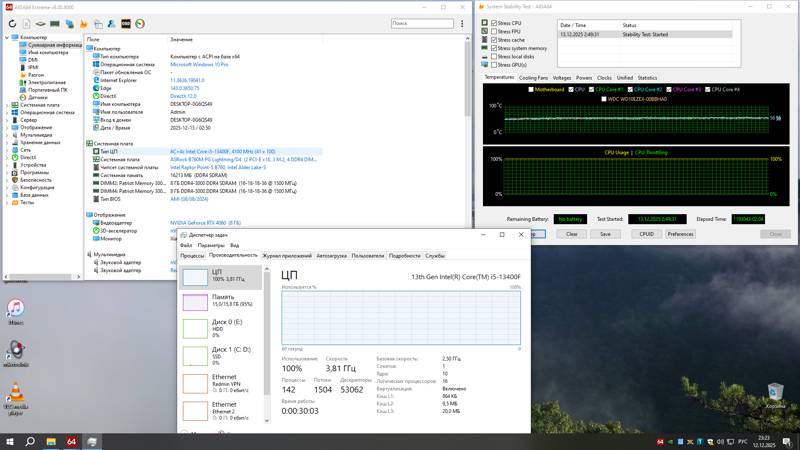Toggle the Motherboard temperature checkbox

[531, 89]
